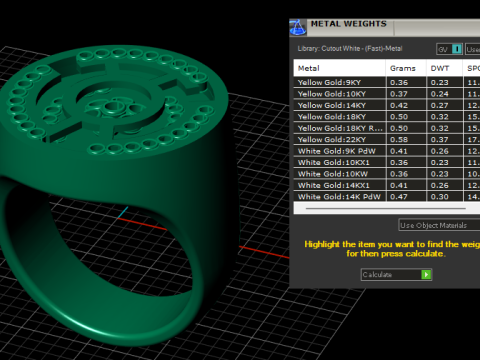Screen dimensions: 480x360
Task: Click the 0.47 grams value for 14K PdW
Action: pos(399,197)
